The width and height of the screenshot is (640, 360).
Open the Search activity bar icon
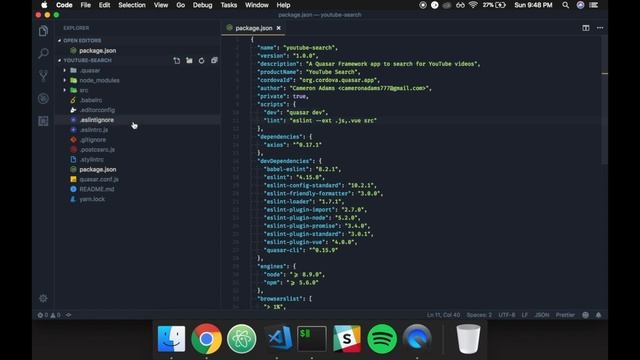pyautogui.click(x=43, y=53)
